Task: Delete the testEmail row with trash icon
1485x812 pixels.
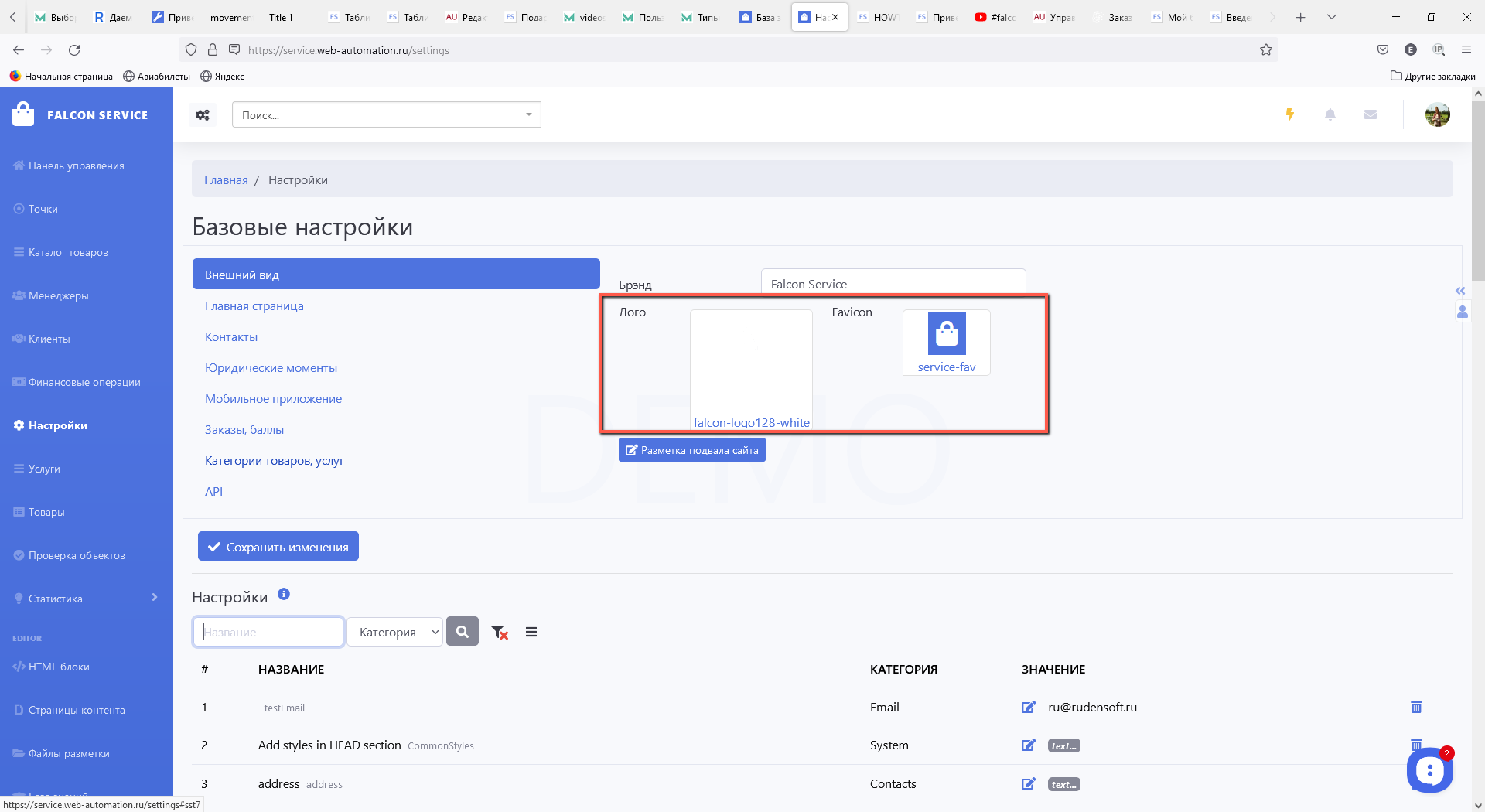Action: pos(1416,707)
